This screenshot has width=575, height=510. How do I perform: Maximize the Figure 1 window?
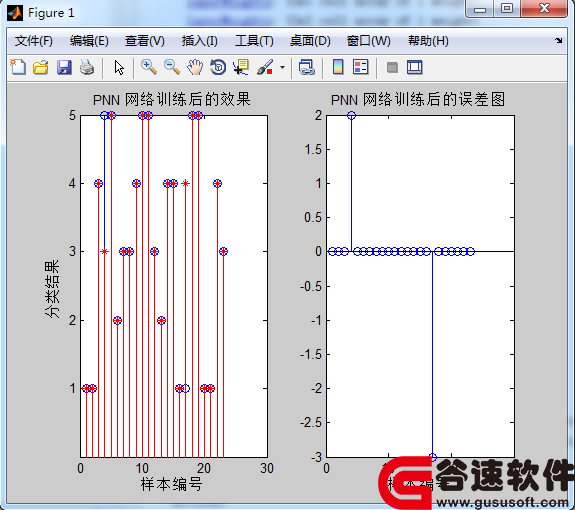coord(507,9)
